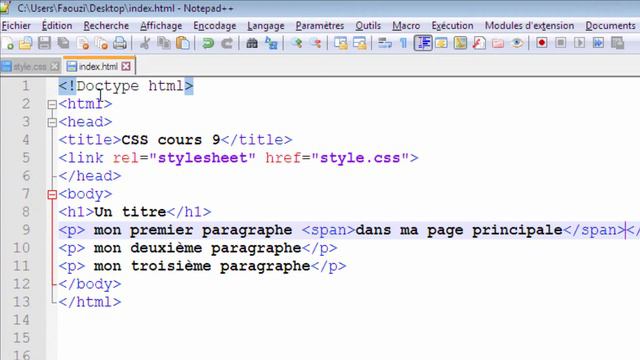Collapse the html fold marker

[x=52, y=104]
